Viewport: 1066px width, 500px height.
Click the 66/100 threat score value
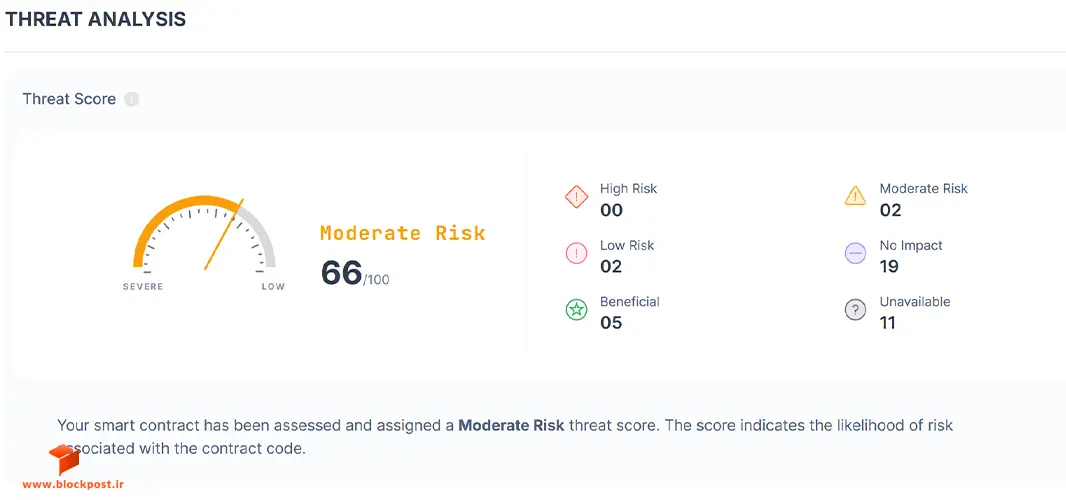(x=355, y=273)
